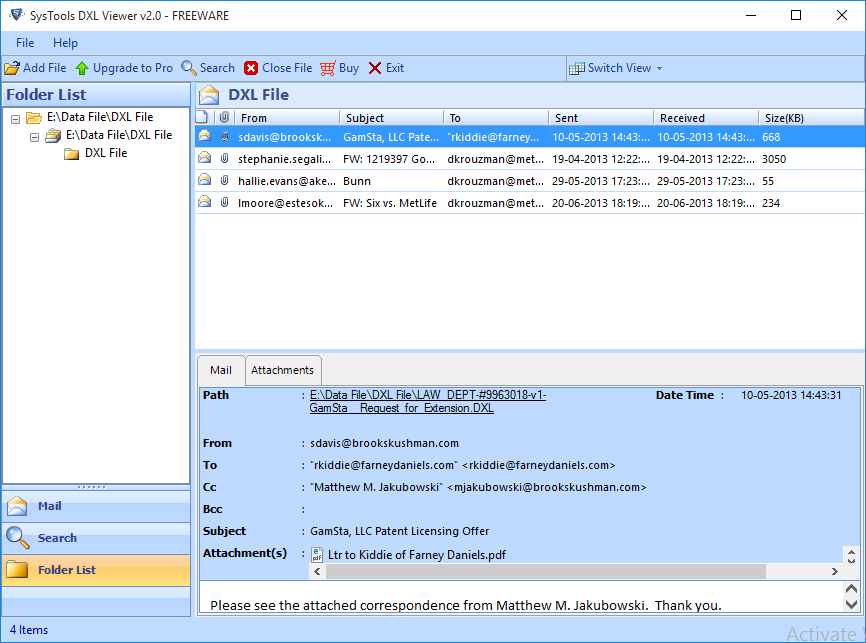
Task: Click left arrow of attachment horizontal scrollbar
Action: pos(317,572)
